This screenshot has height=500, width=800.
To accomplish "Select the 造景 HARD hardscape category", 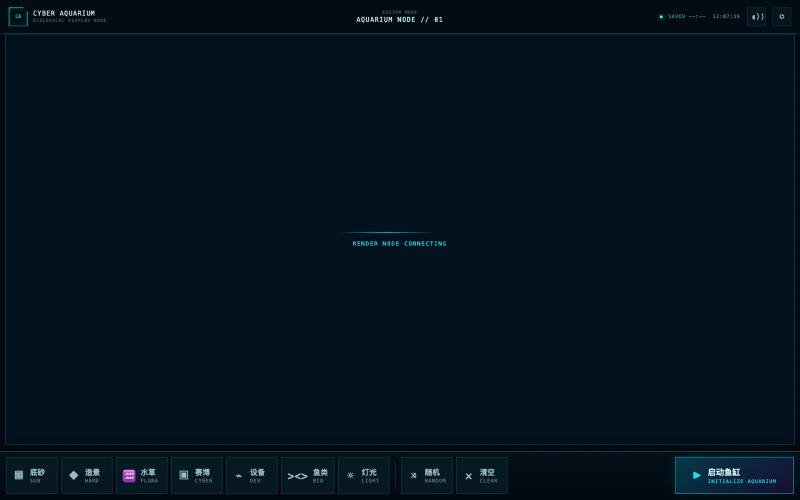I will coord(87,475).
